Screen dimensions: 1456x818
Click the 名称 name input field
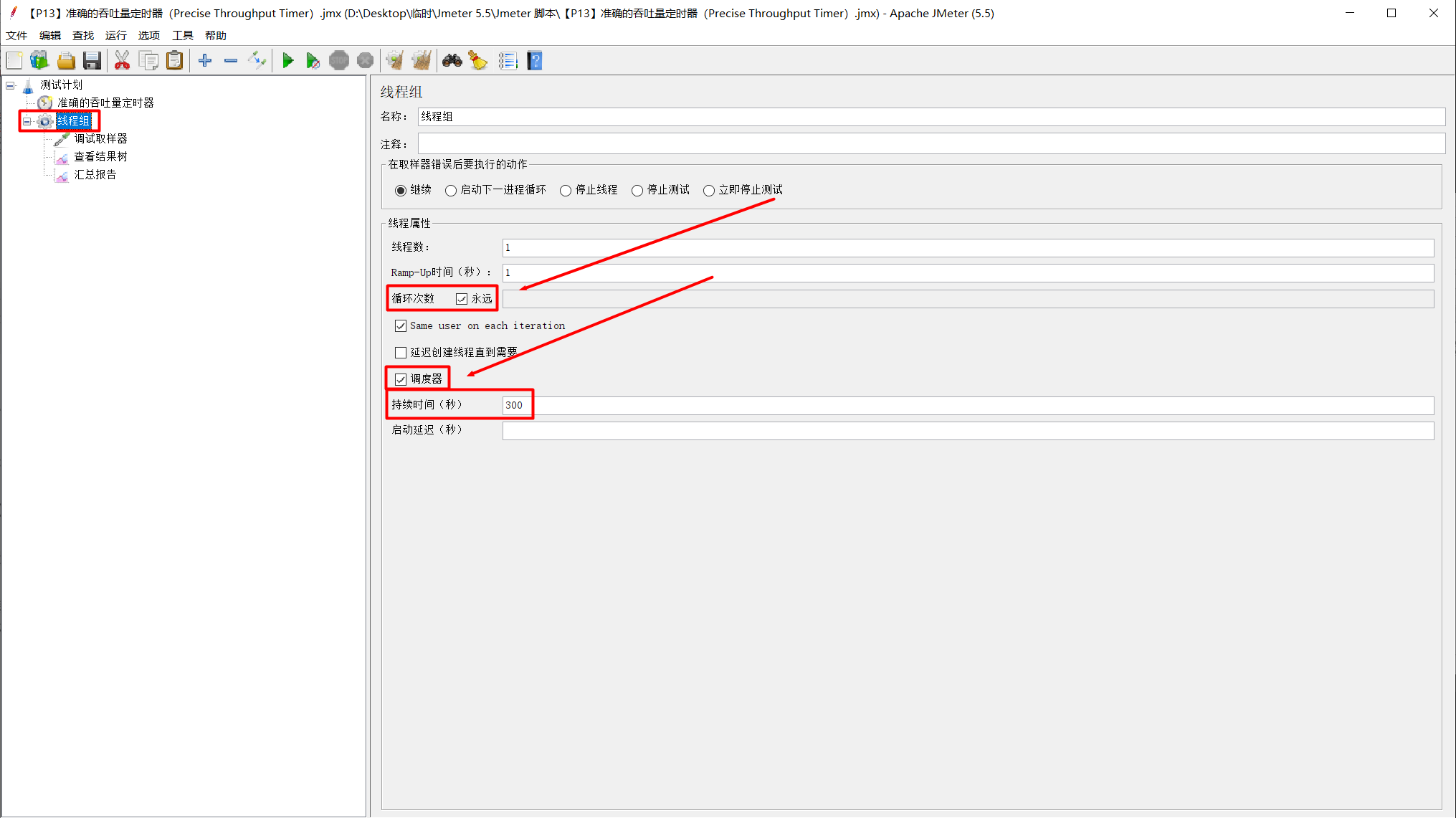tap(931, 117)
